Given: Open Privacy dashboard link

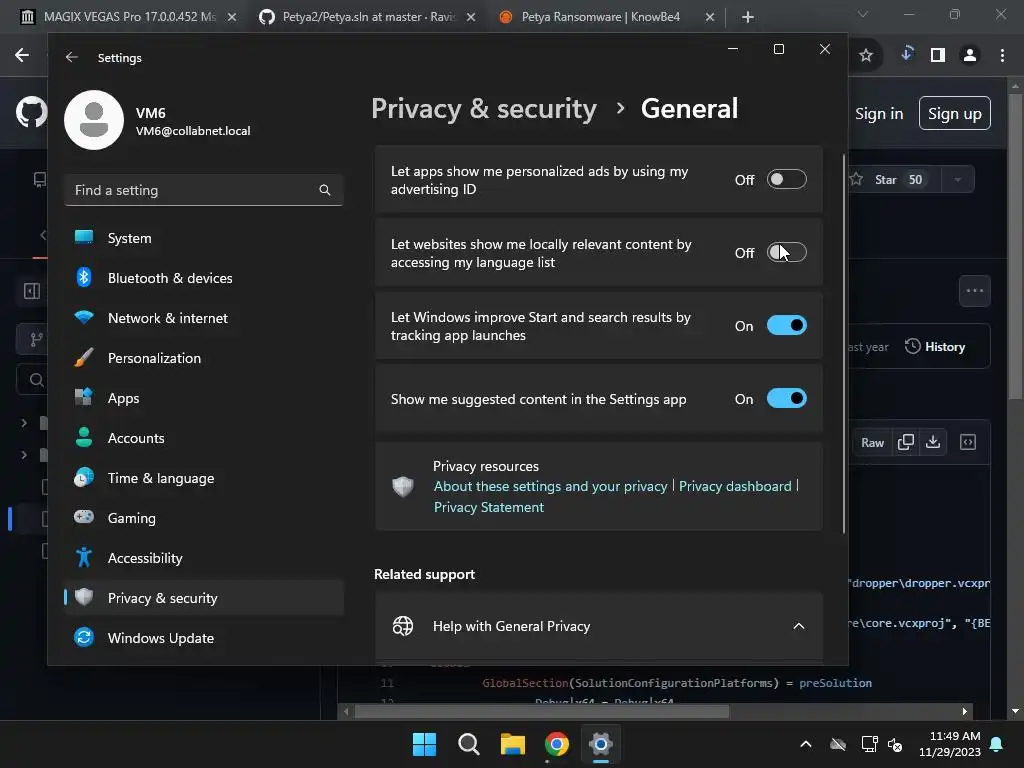Looking at the screenshot, I should point(735,487).
